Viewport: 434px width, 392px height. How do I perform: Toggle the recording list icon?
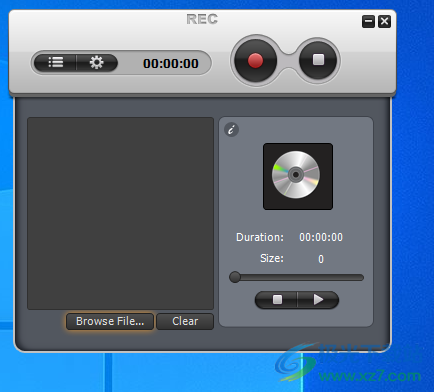coord(55,62)
